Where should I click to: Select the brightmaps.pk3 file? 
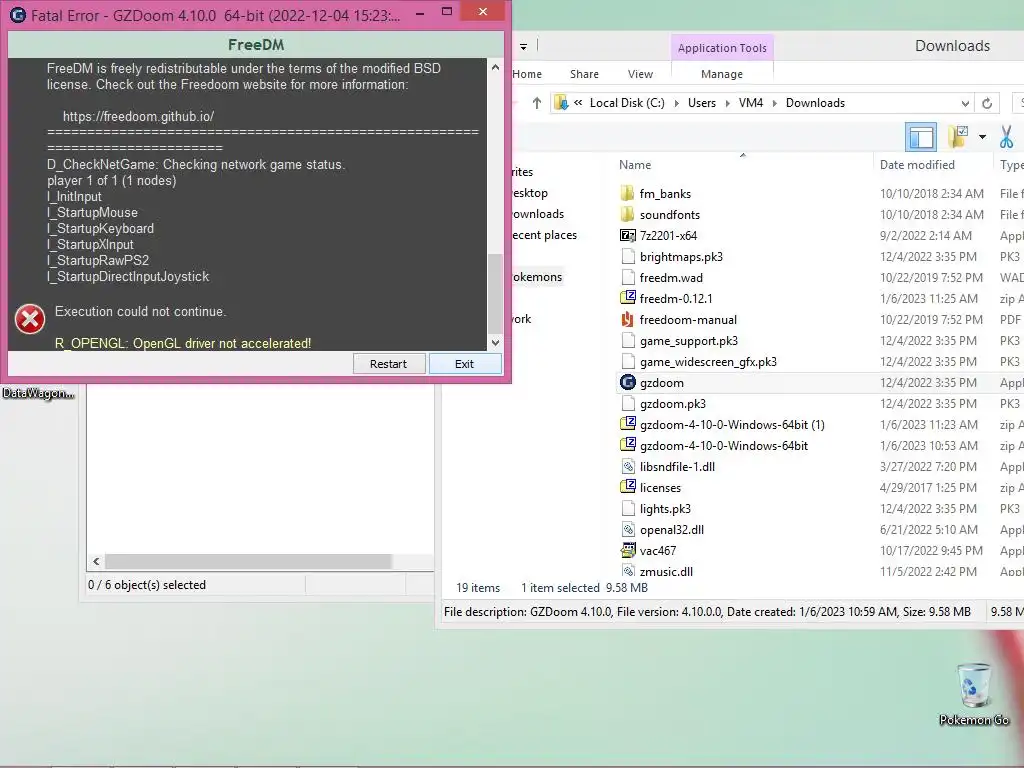681,257
